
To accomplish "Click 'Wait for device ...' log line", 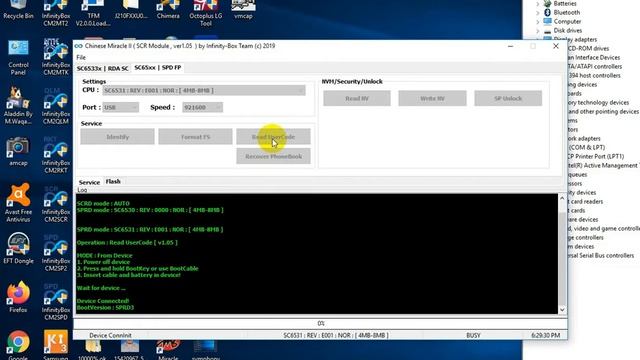I will 101,288.
